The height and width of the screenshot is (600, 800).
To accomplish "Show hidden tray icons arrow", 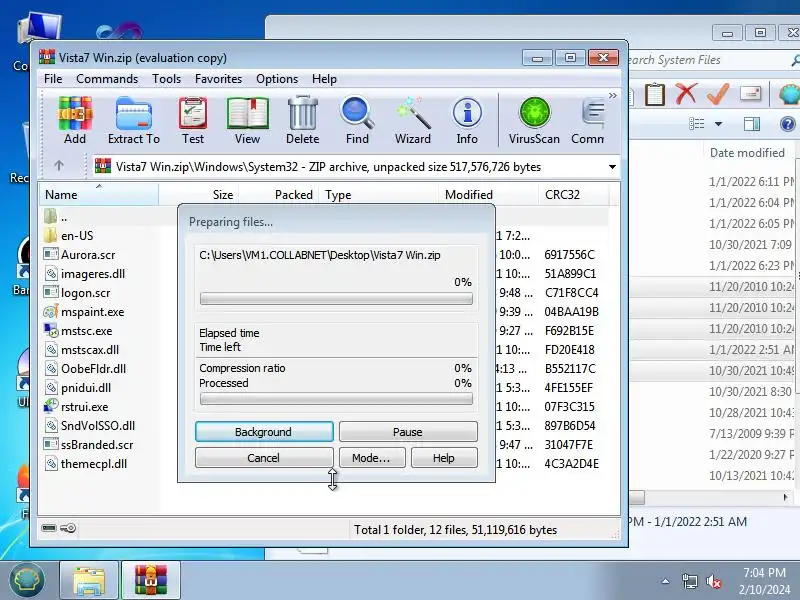I will [x=665, y=581].
